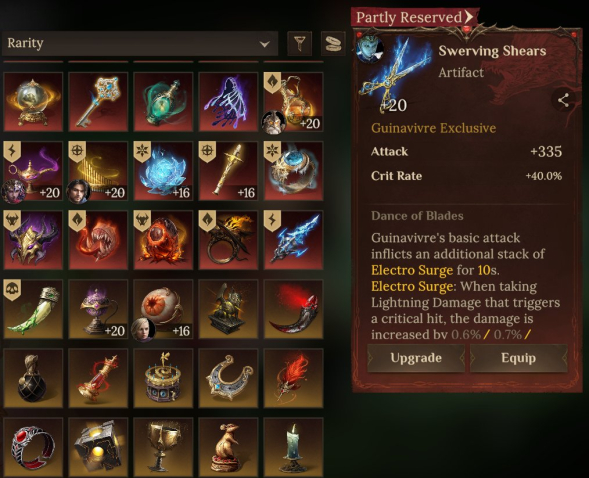Select the blue ice lotus artifact +16

pyautogui.click(x=163, y=171)
